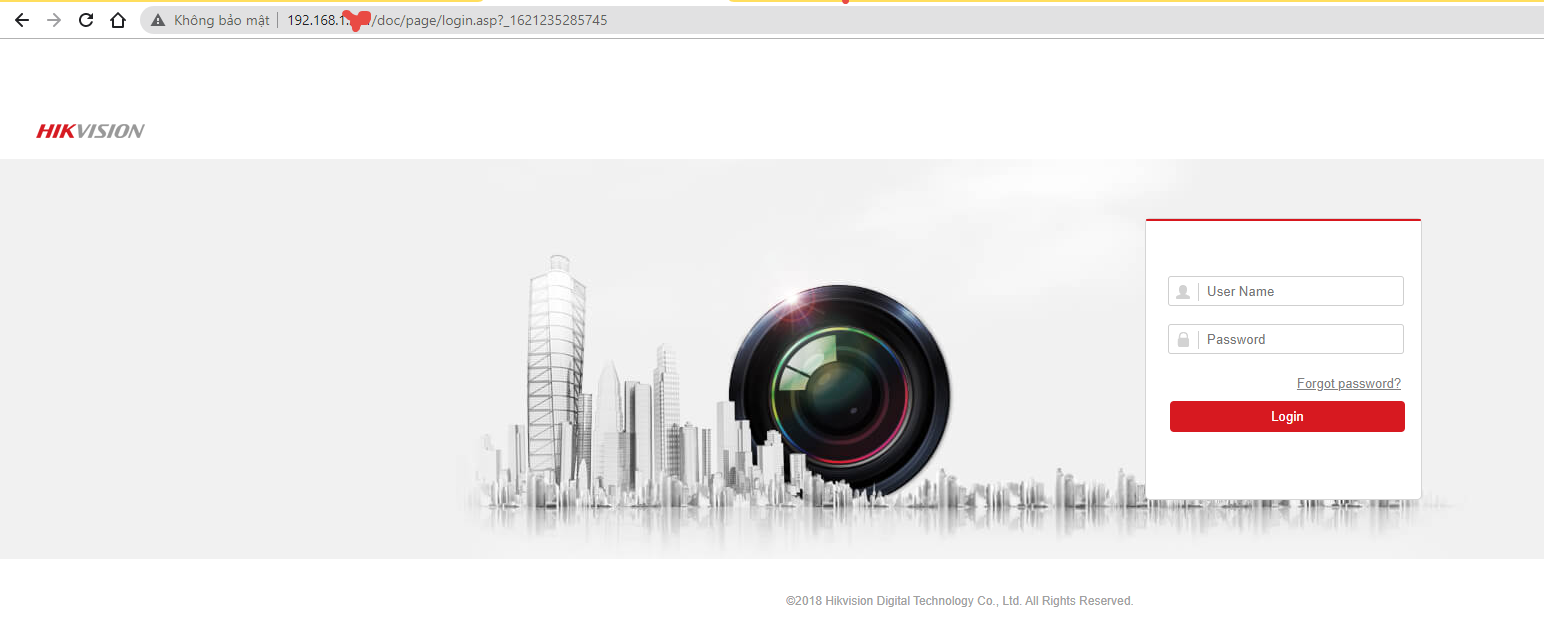Click the browser forward arrow
The height and width of the screenshot is (626, 1544).
pyautogui.click(x=54, y=20)
